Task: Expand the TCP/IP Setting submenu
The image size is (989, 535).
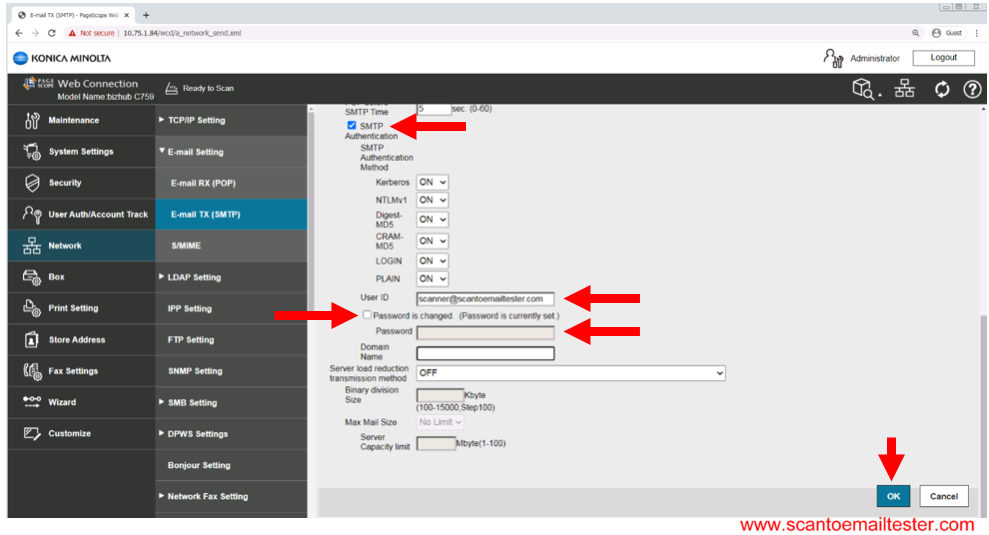Action: pyautogui.click(x=196, y=120)
